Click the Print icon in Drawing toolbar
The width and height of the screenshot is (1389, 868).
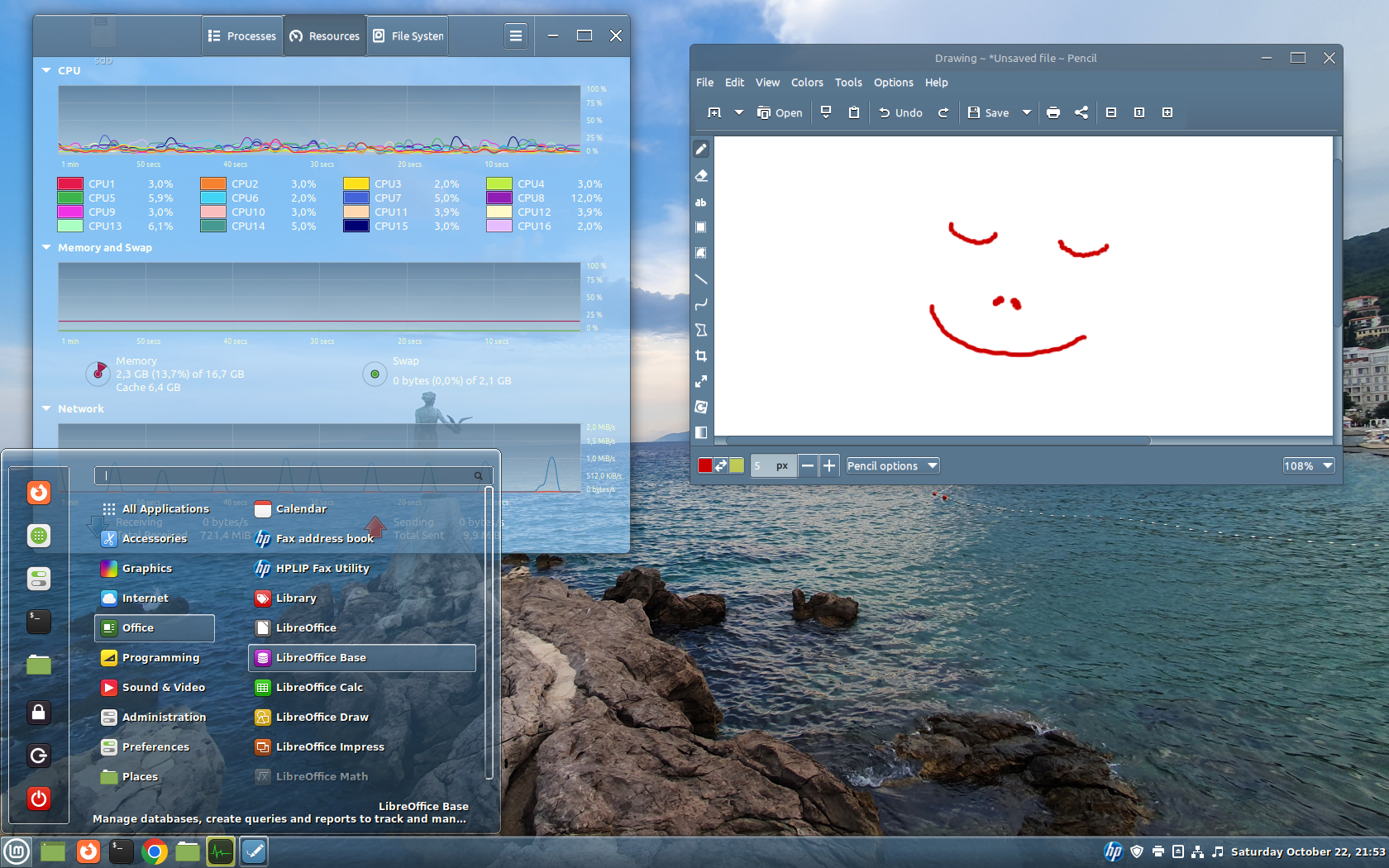tap(1053, 112)
